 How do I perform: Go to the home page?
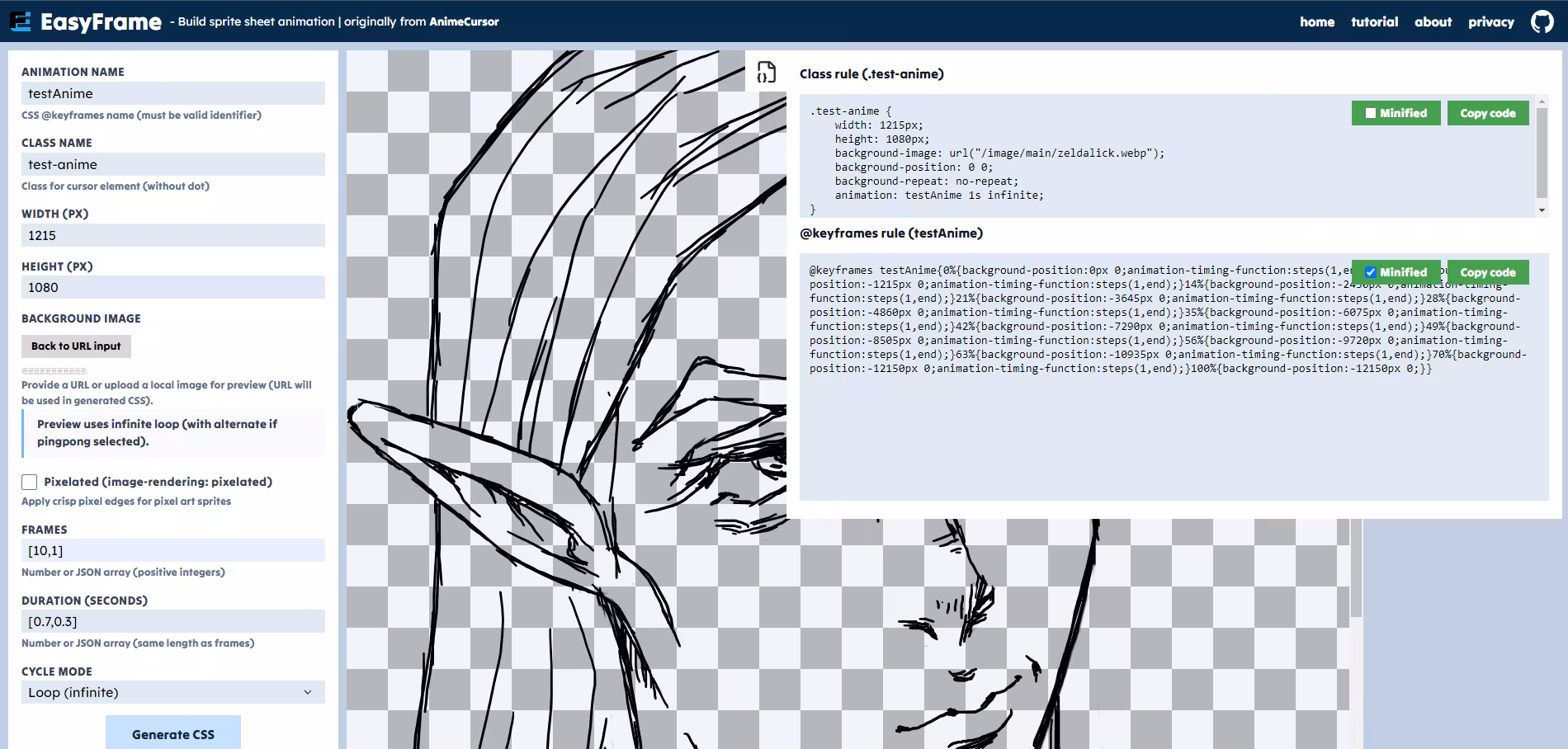pyautogui.click(x=1316, y=22)
